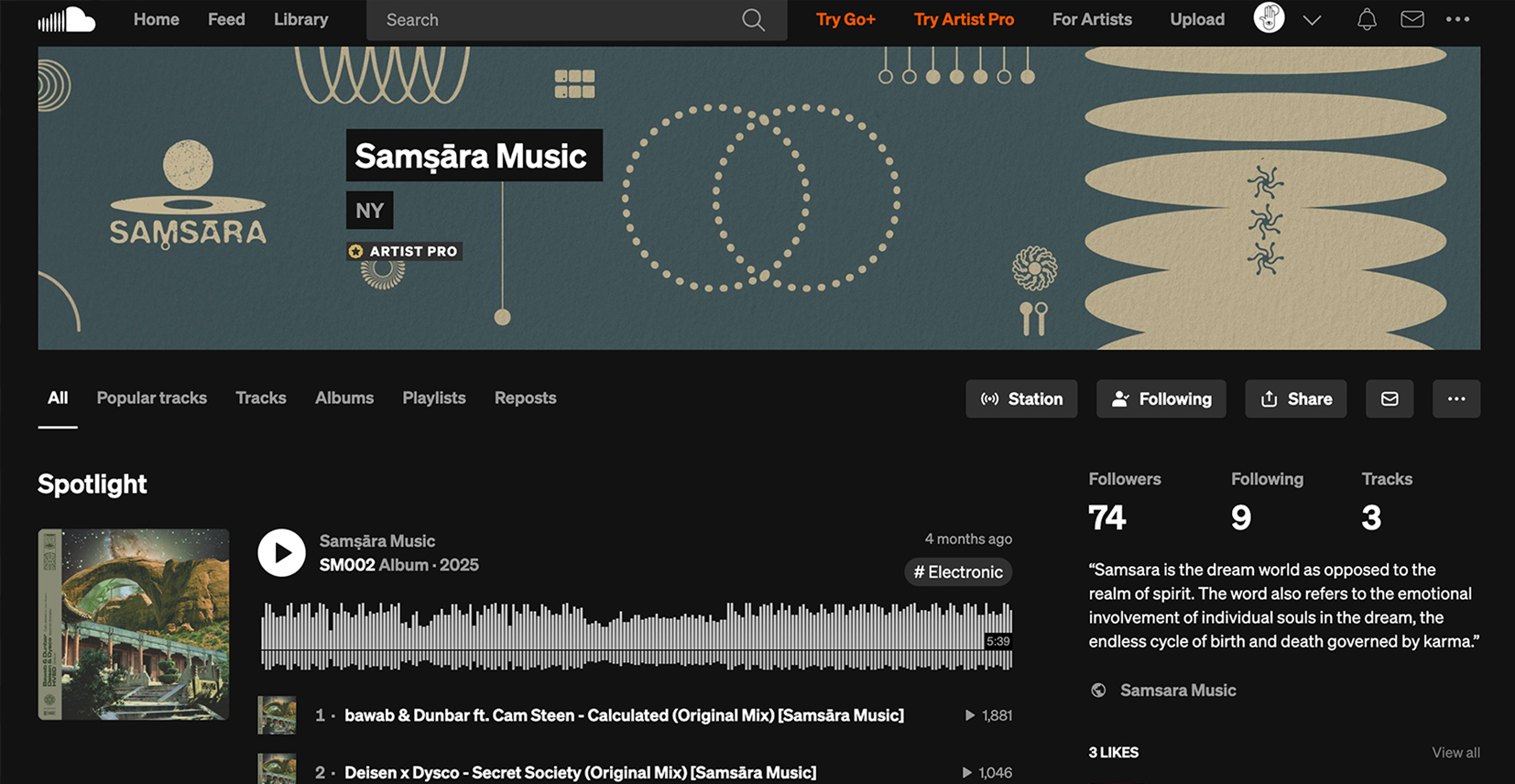Click the user avatar in header
Screen dimensions: 1515x784
(1269, 17)
